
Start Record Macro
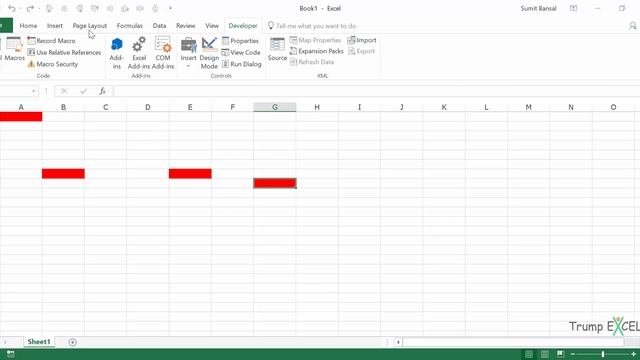pos(51,41)
